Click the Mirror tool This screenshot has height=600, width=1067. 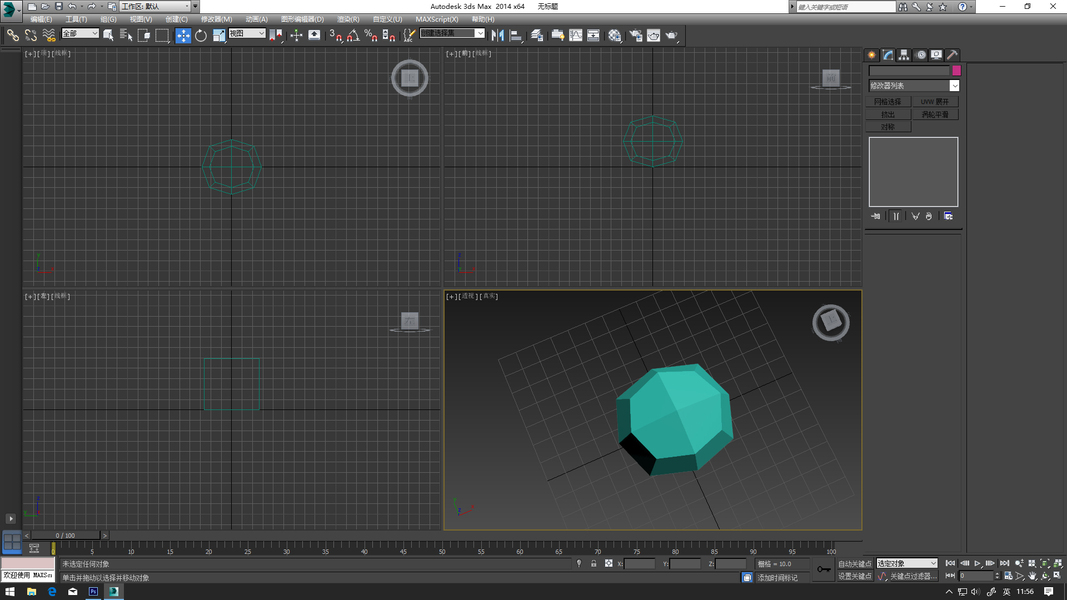coord(497,35)
